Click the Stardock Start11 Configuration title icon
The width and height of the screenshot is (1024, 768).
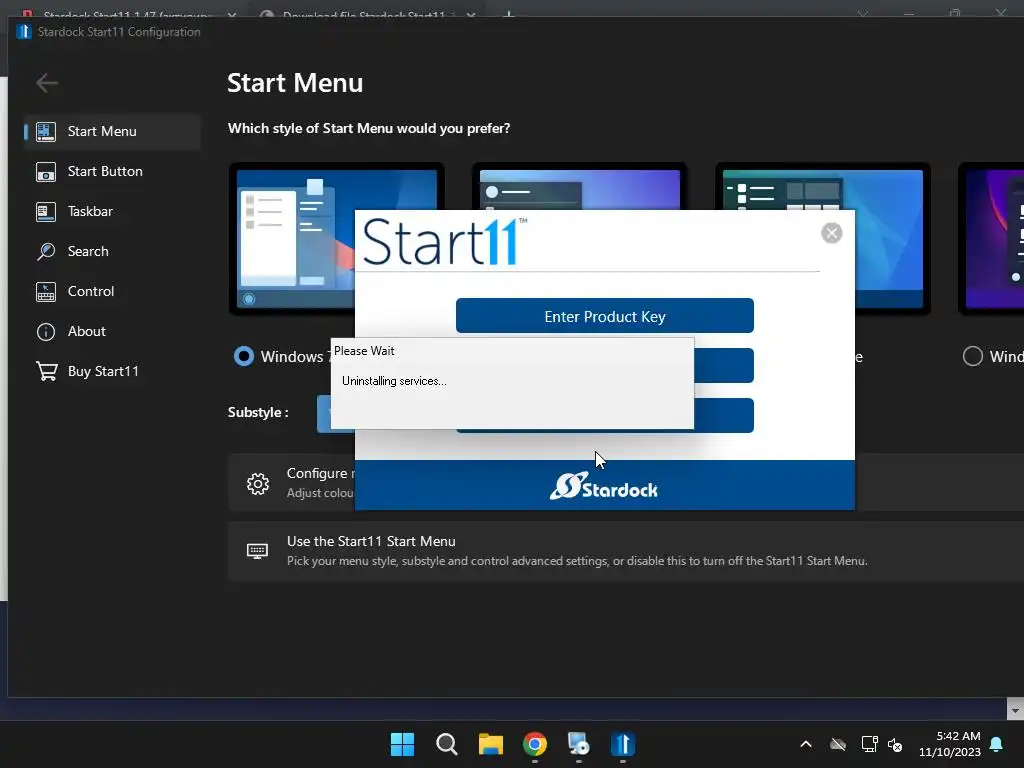pyautogui.click(x=24, y=31)
